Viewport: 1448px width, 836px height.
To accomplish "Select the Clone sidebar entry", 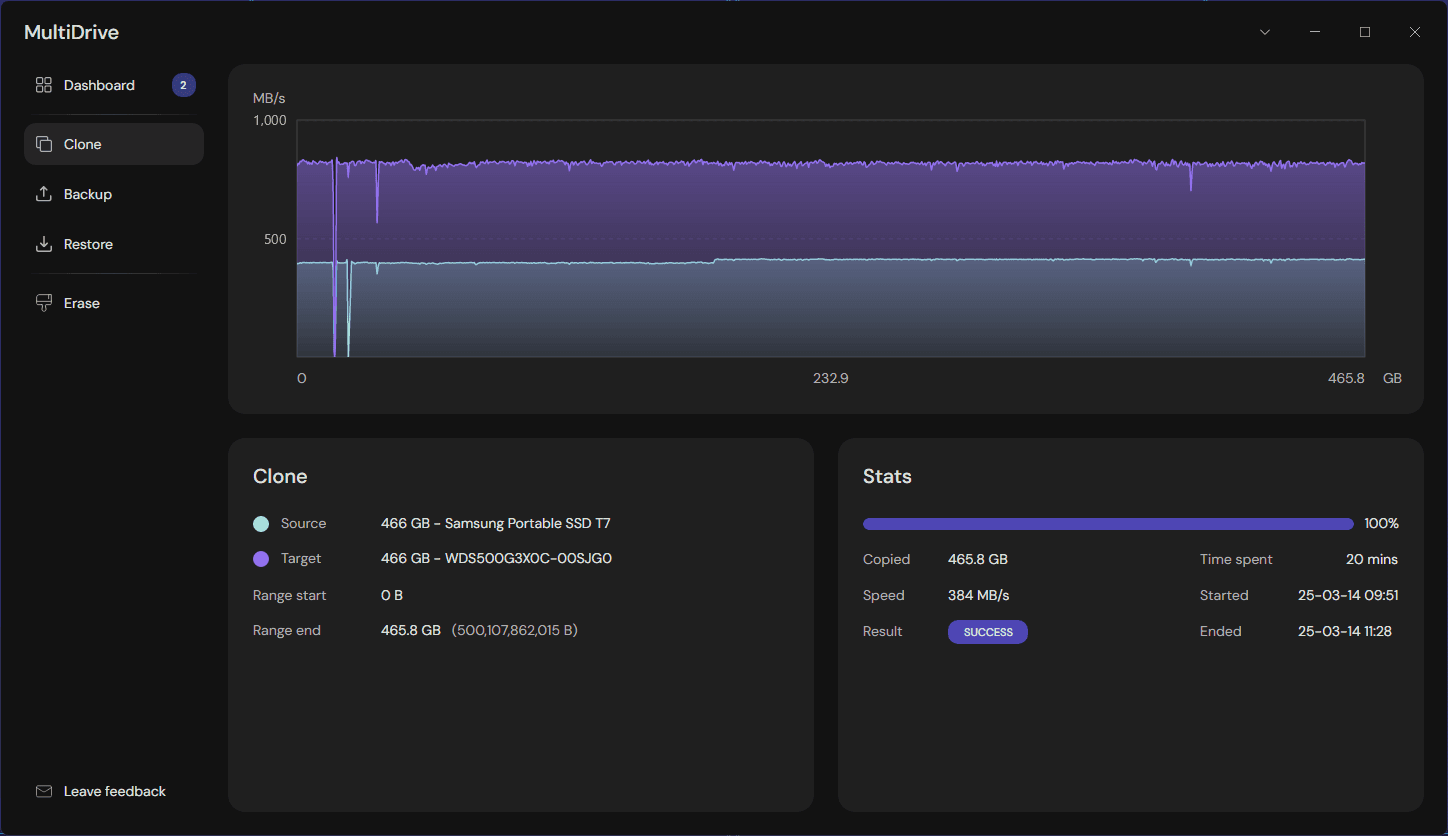I will click(83, 144).
